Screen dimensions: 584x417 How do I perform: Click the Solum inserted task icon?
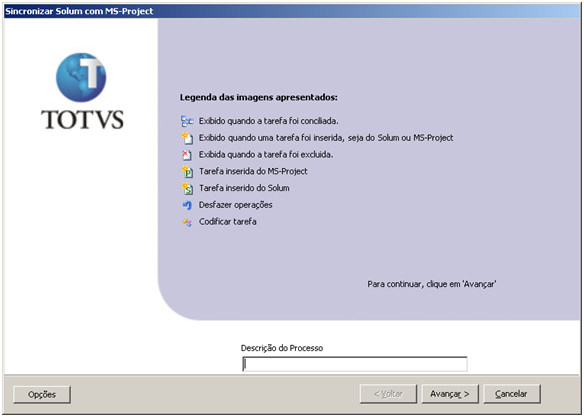187,188
